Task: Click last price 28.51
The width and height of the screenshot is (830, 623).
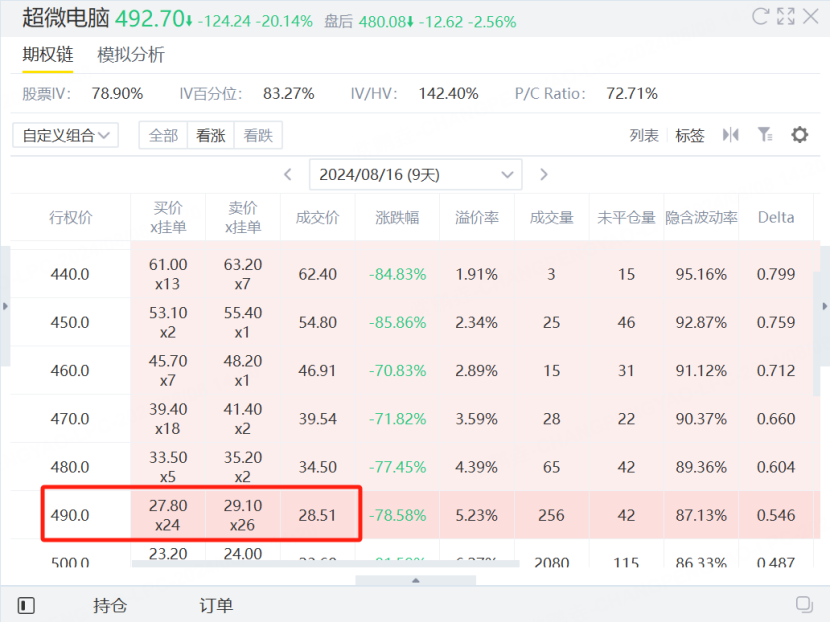Action: (x=317, y=515)
